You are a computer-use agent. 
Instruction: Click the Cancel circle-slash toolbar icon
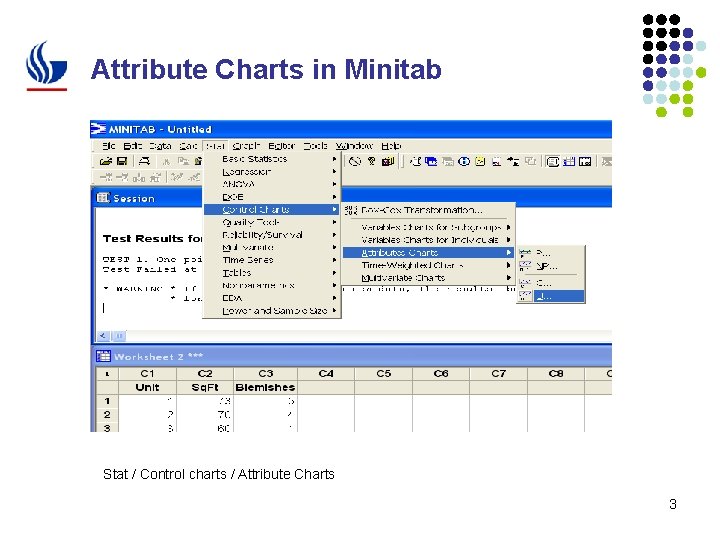354,161
